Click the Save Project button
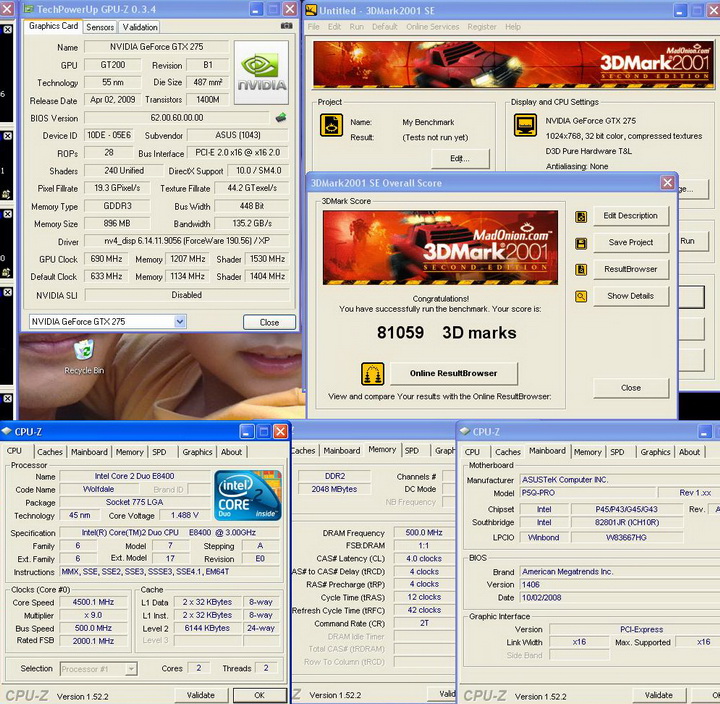 point(630,242)
